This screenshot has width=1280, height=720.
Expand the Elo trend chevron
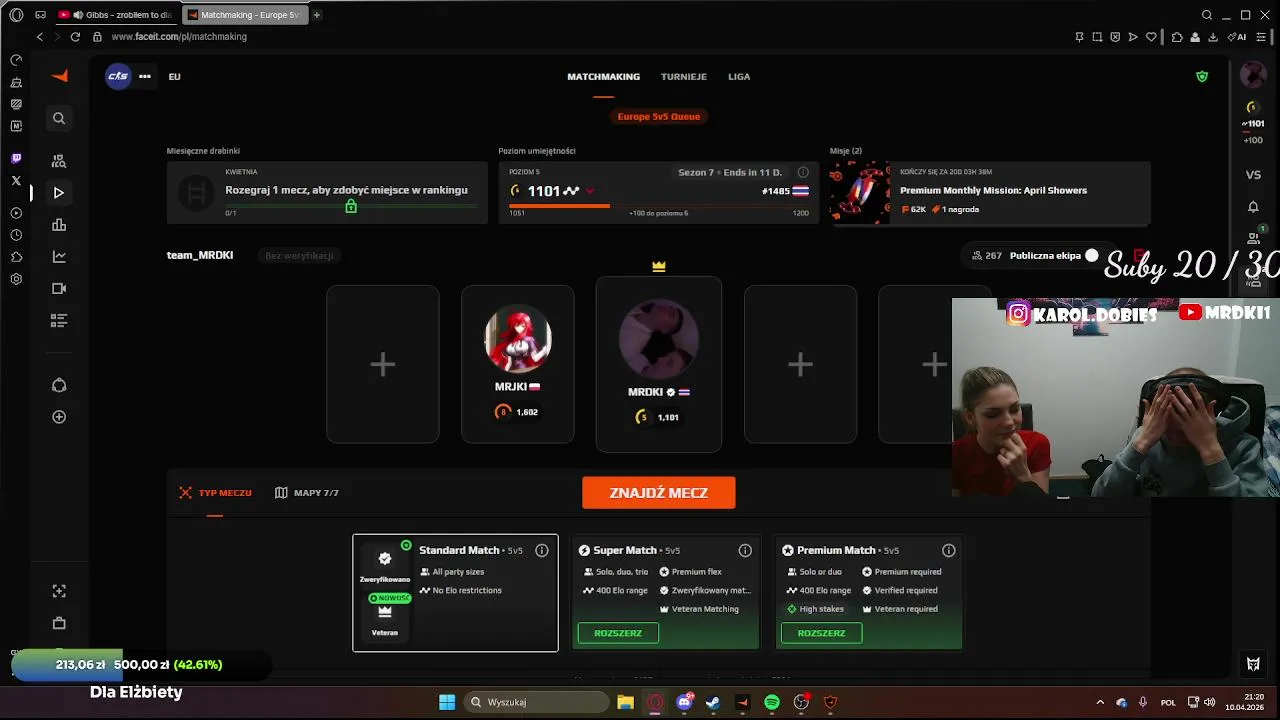point(590,191)
